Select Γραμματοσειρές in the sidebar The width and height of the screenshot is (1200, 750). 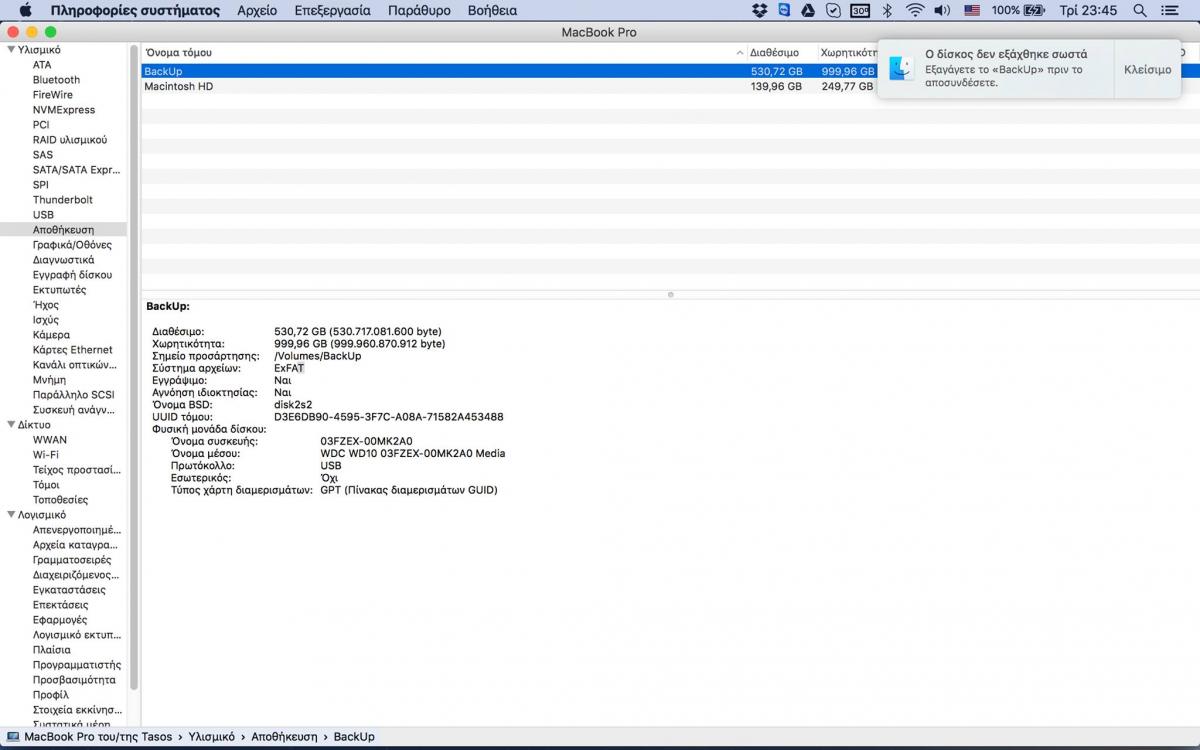click(72, 559)
